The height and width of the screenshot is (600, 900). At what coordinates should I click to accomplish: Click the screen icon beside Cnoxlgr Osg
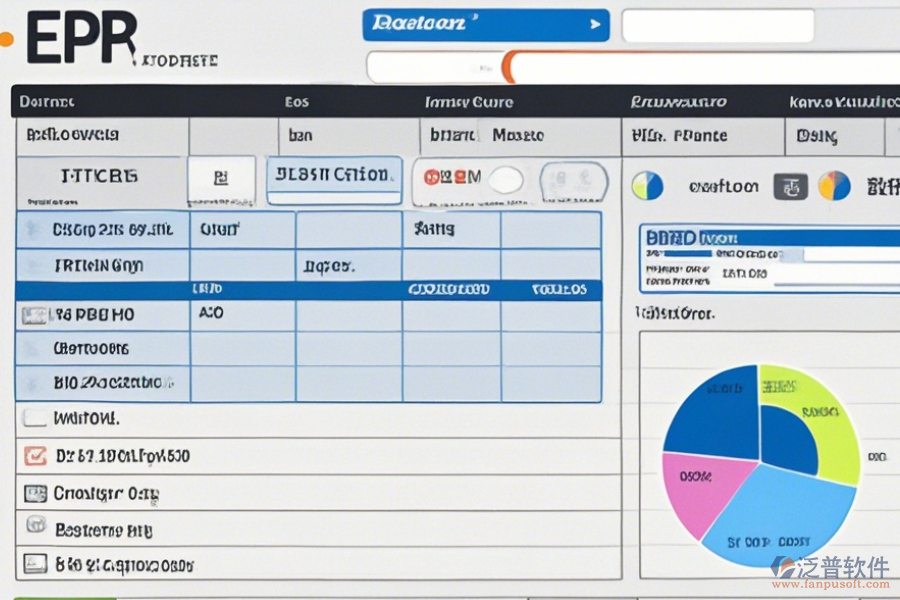tap(36, 493)
